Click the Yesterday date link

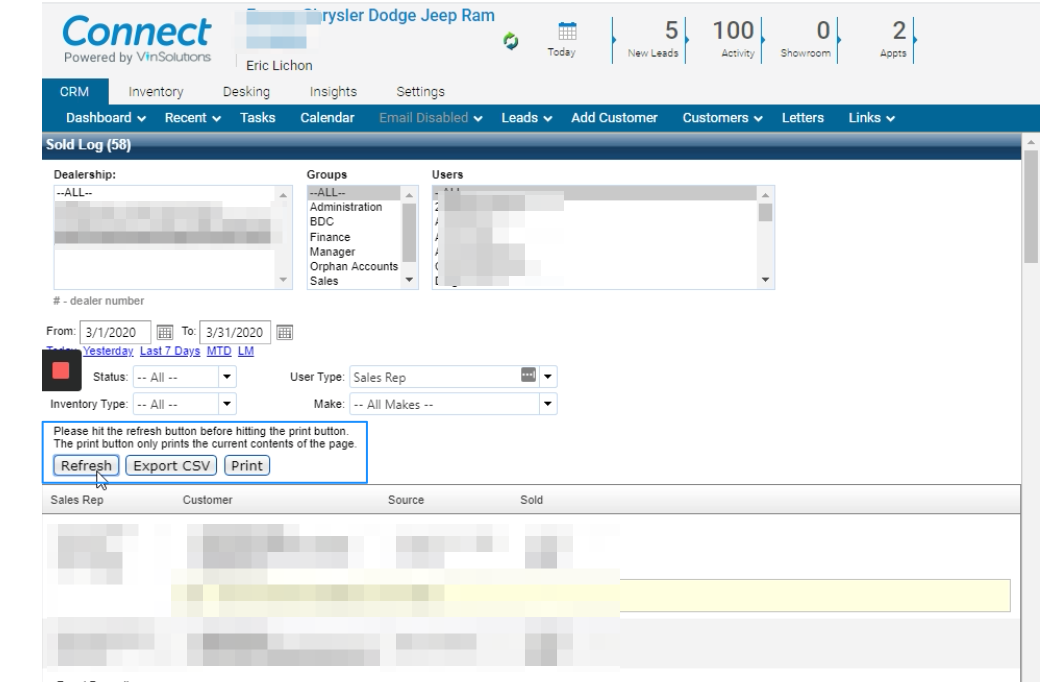pyautogui.click(x=108, y=351)
